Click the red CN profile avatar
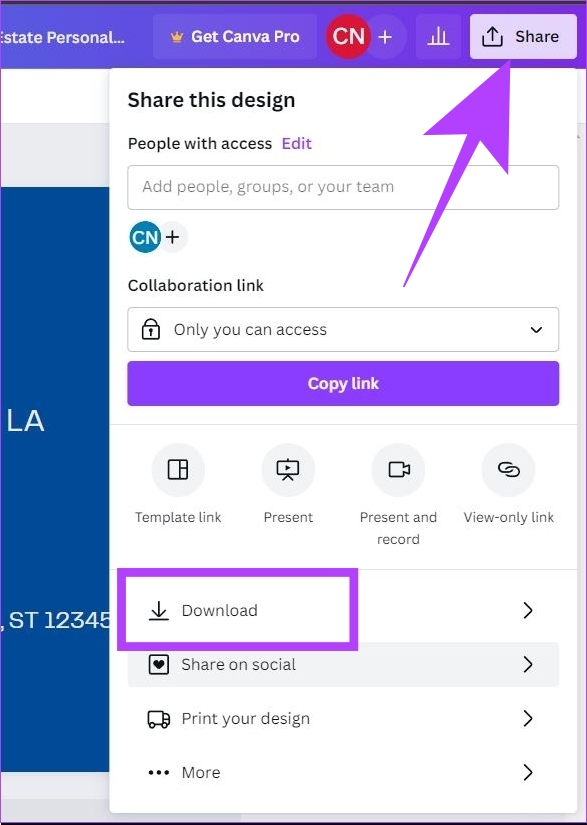The image size is (587, 825). (348, 37)
